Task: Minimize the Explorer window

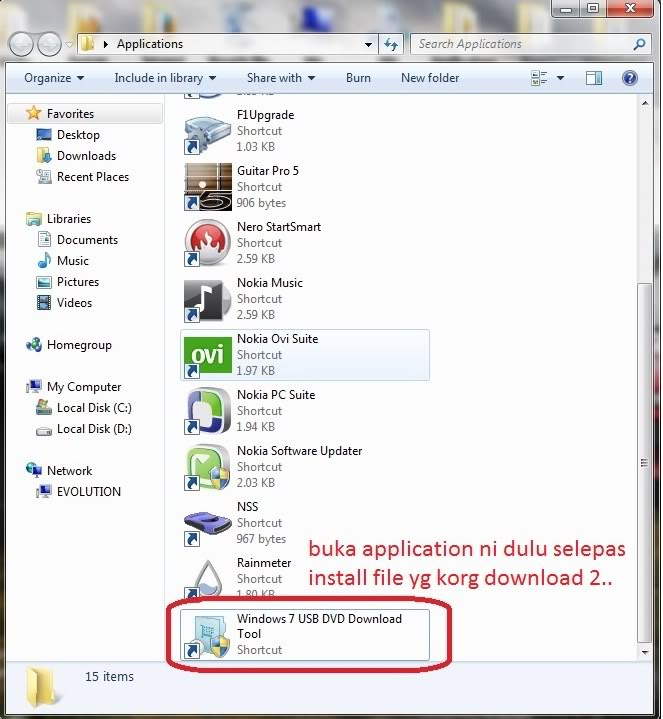Action: click(x=566, y=8)
